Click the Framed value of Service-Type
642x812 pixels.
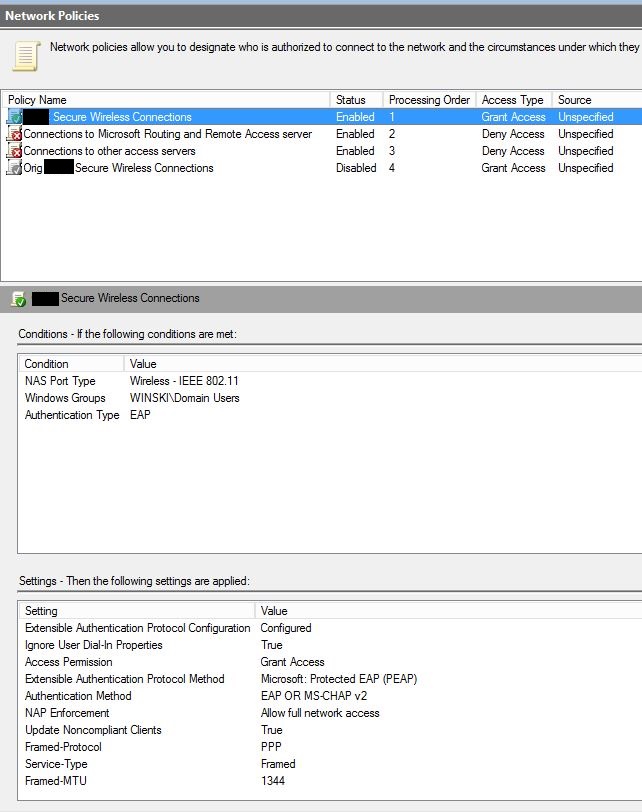point(278,764)
